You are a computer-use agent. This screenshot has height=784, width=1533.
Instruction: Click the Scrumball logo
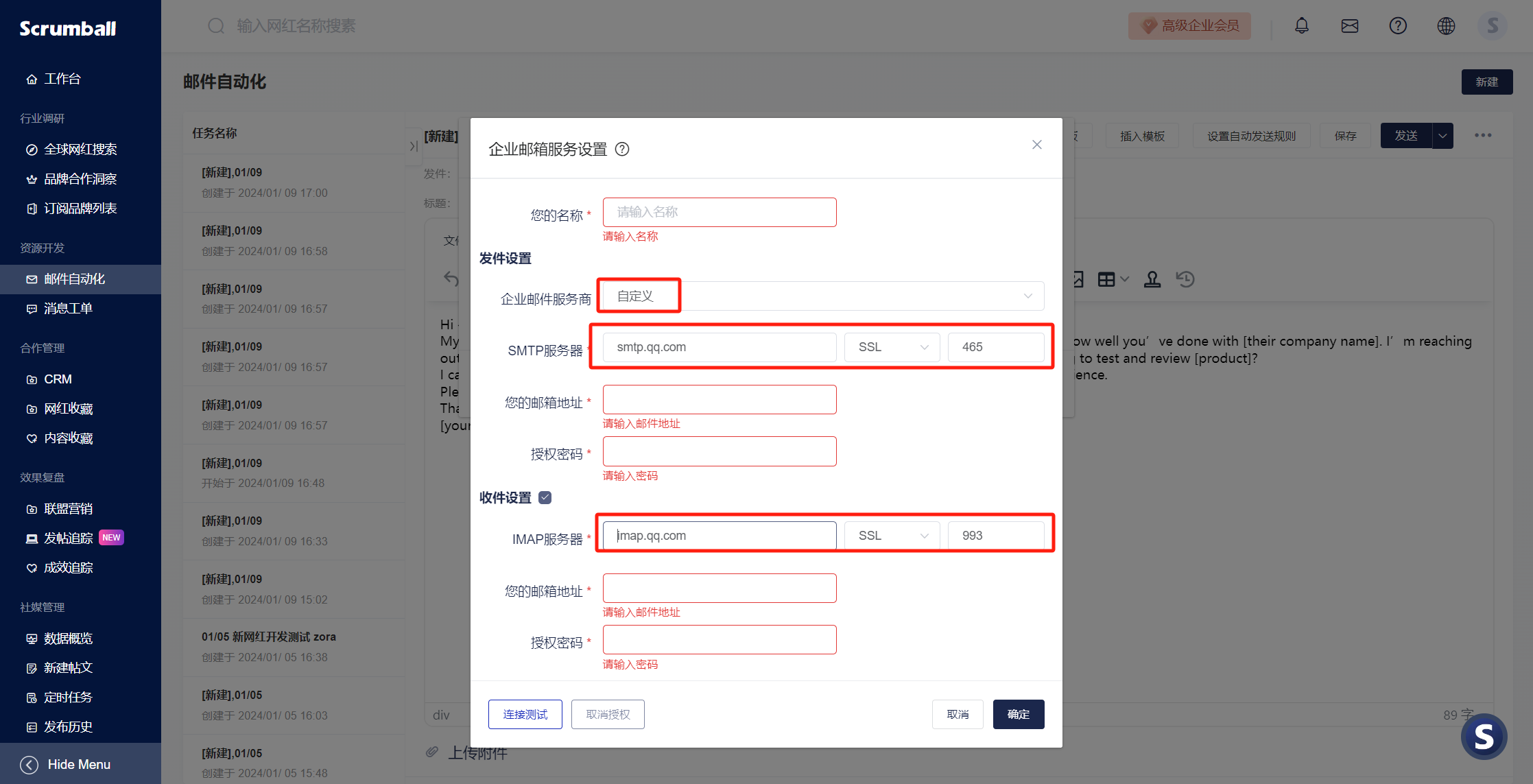click(x=68, y=29)
